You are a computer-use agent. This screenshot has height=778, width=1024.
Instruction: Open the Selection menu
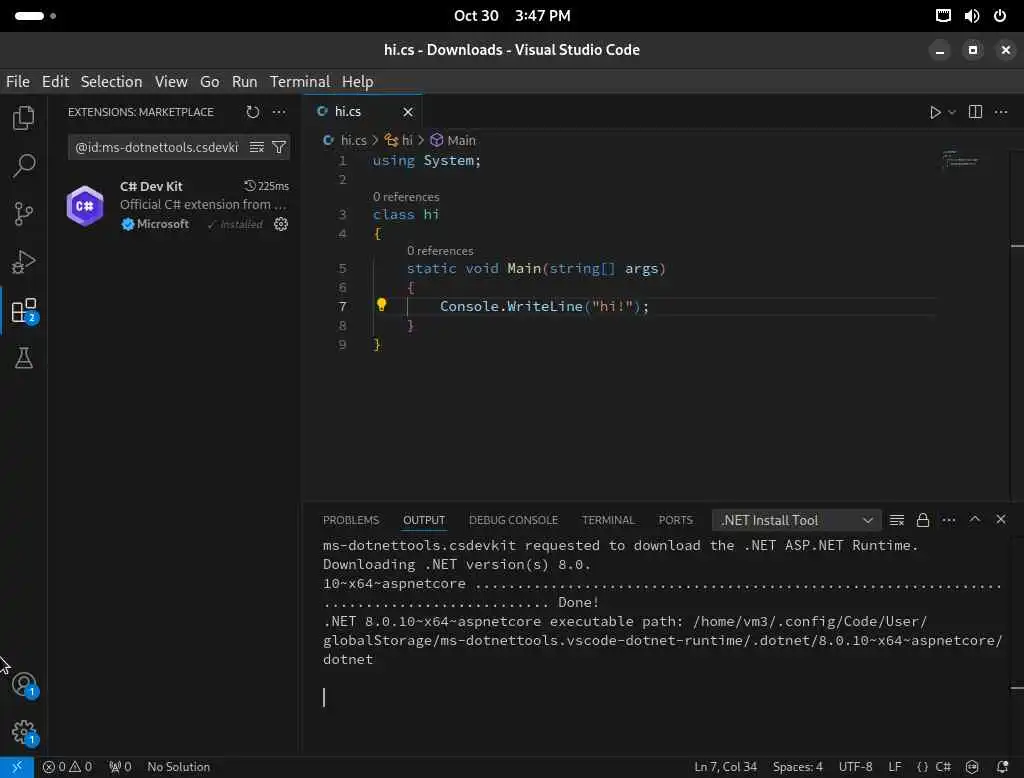pos(111,82)
